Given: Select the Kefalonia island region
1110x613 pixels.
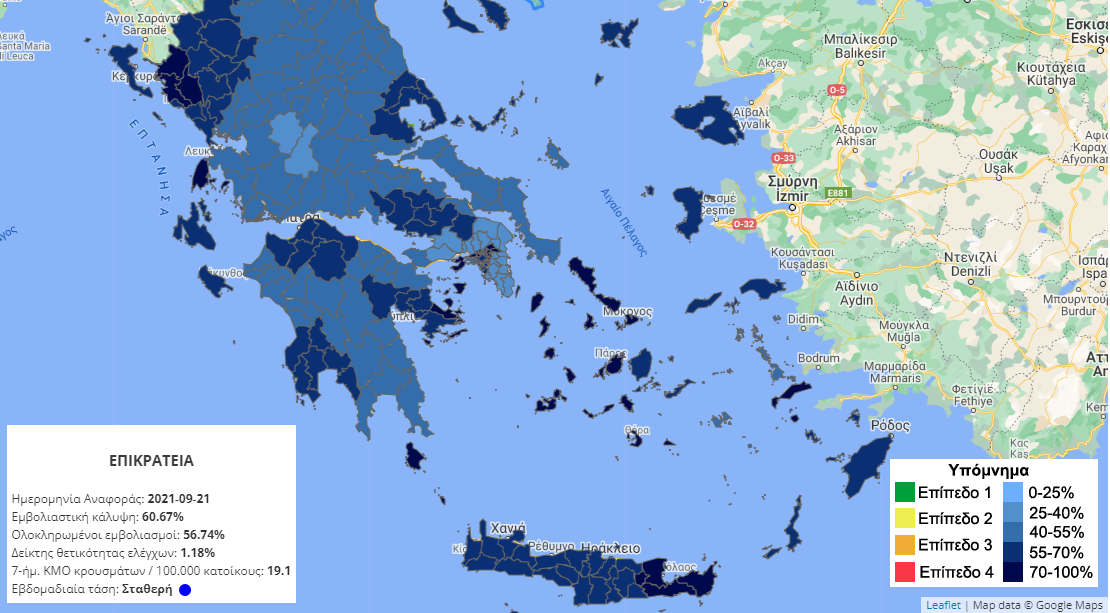Looking at the screenshot, I should pyautogui.click(x=193, y=230).
